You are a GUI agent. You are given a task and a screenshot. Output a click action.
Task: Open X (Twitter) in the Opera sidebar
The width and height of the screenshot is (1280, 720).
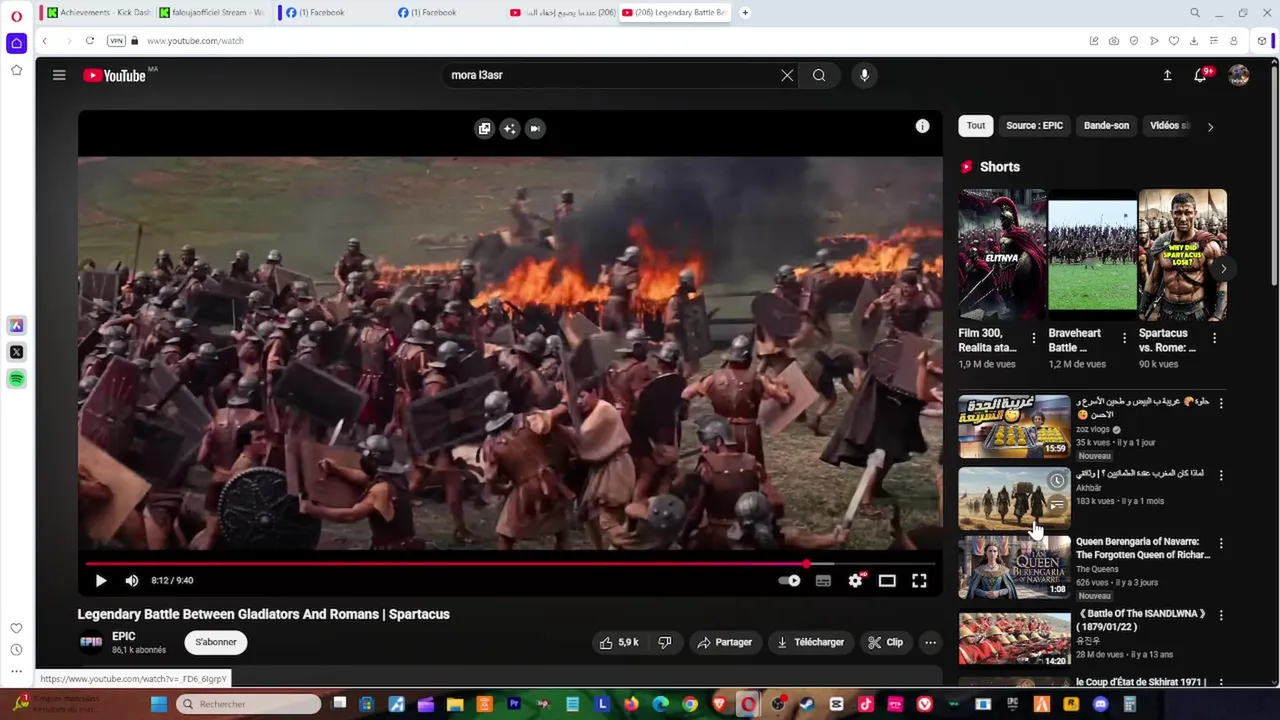point(16,352)
